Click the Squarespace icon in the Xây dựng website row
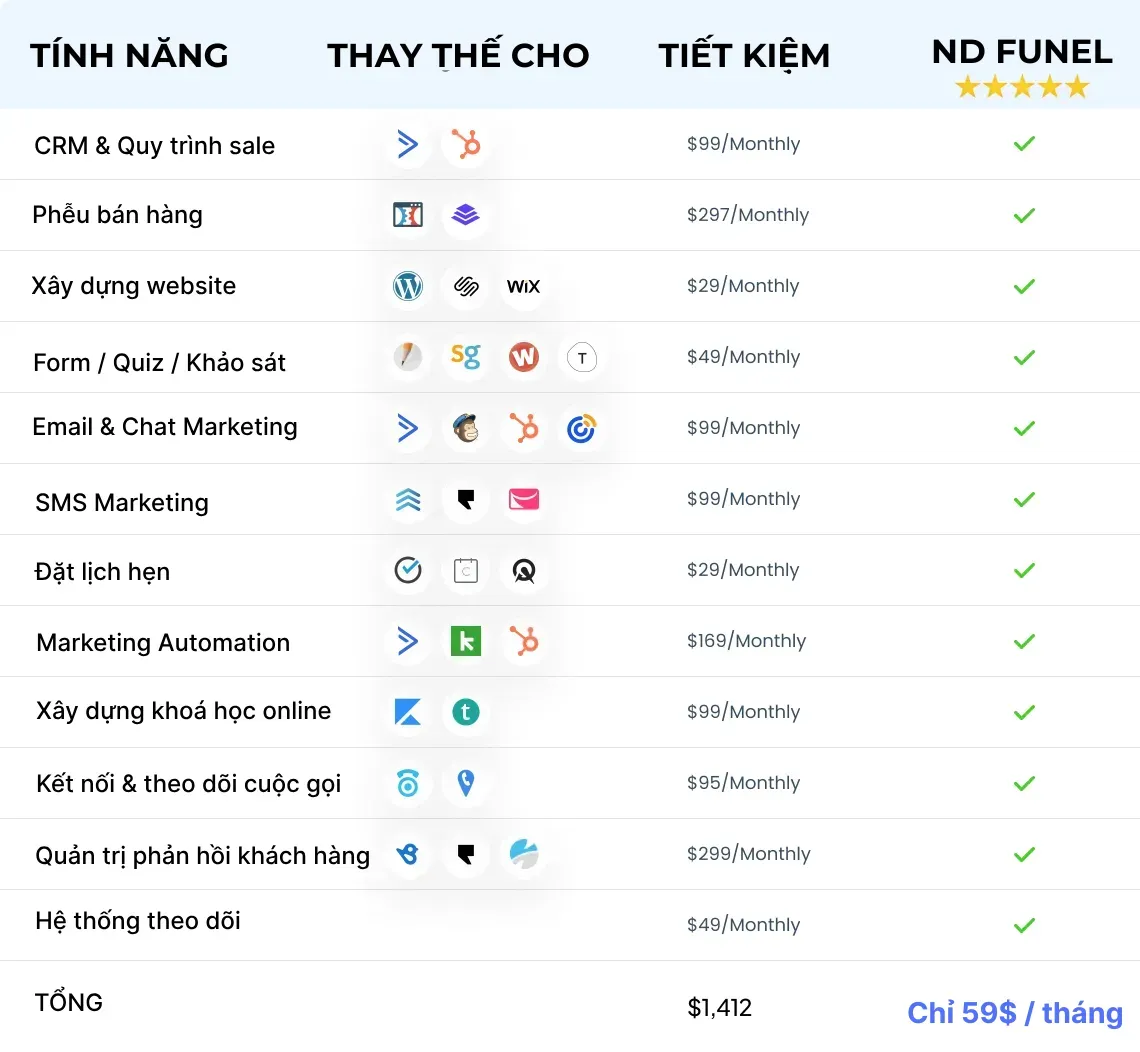Screen dimensions: 1140x1052 click(x=466, y=286)
